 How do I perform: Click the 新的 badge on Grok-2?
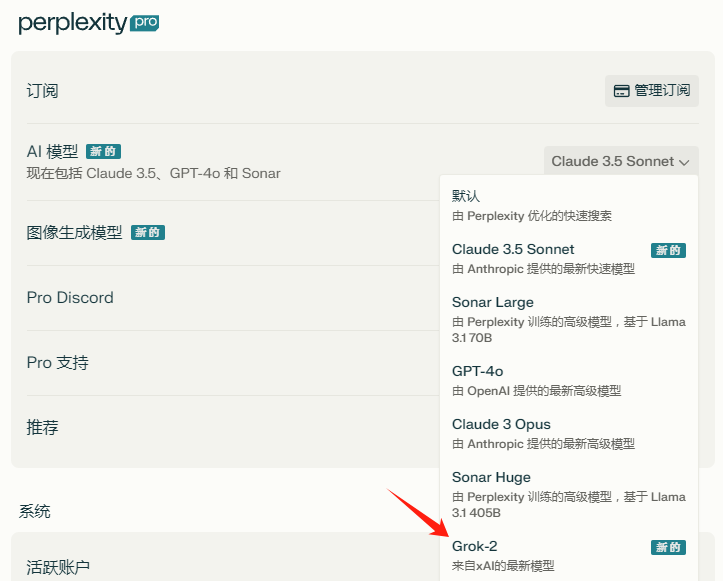coord(668,547)
